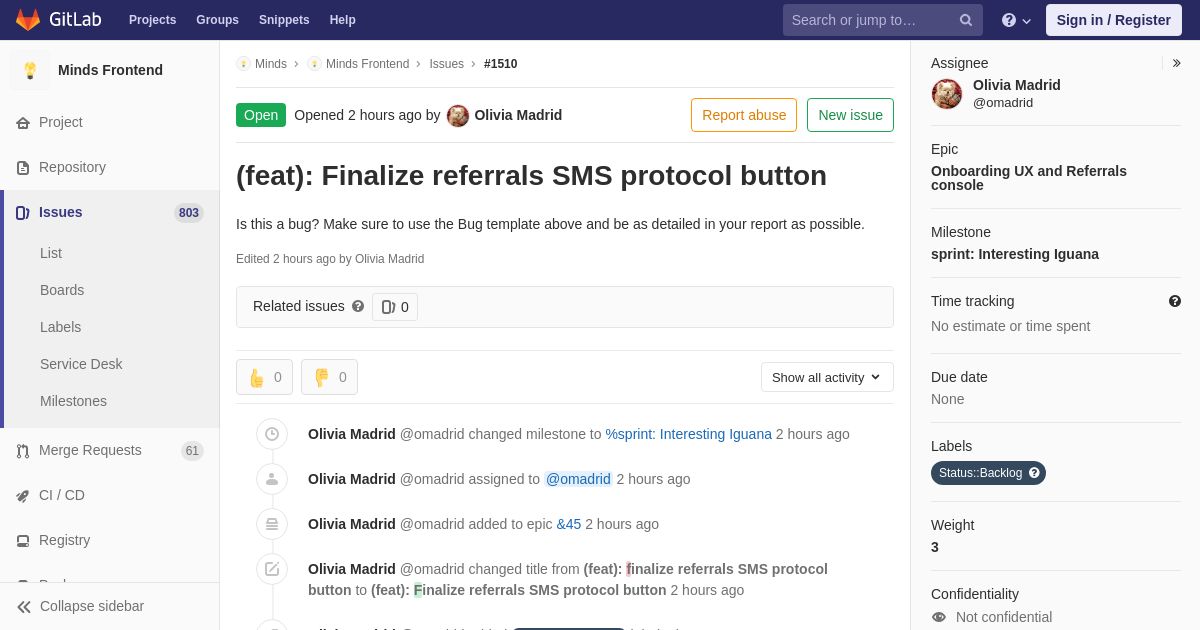Viewport: 1200px width, 630px height.
Task: Click the GitLab fox logo
Action: 28,20
